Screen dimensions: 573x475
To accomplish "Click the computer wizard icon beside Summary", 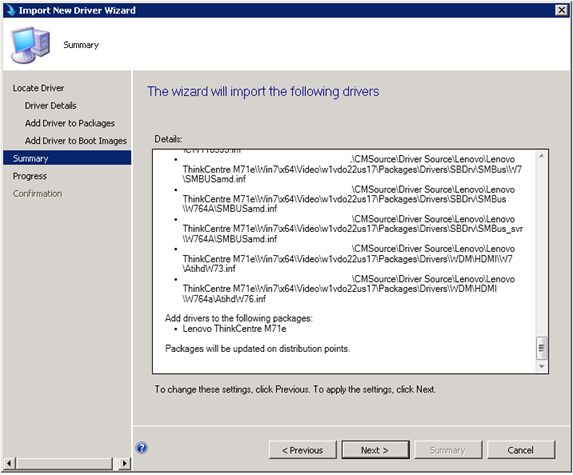I will (x=30, y=45).
